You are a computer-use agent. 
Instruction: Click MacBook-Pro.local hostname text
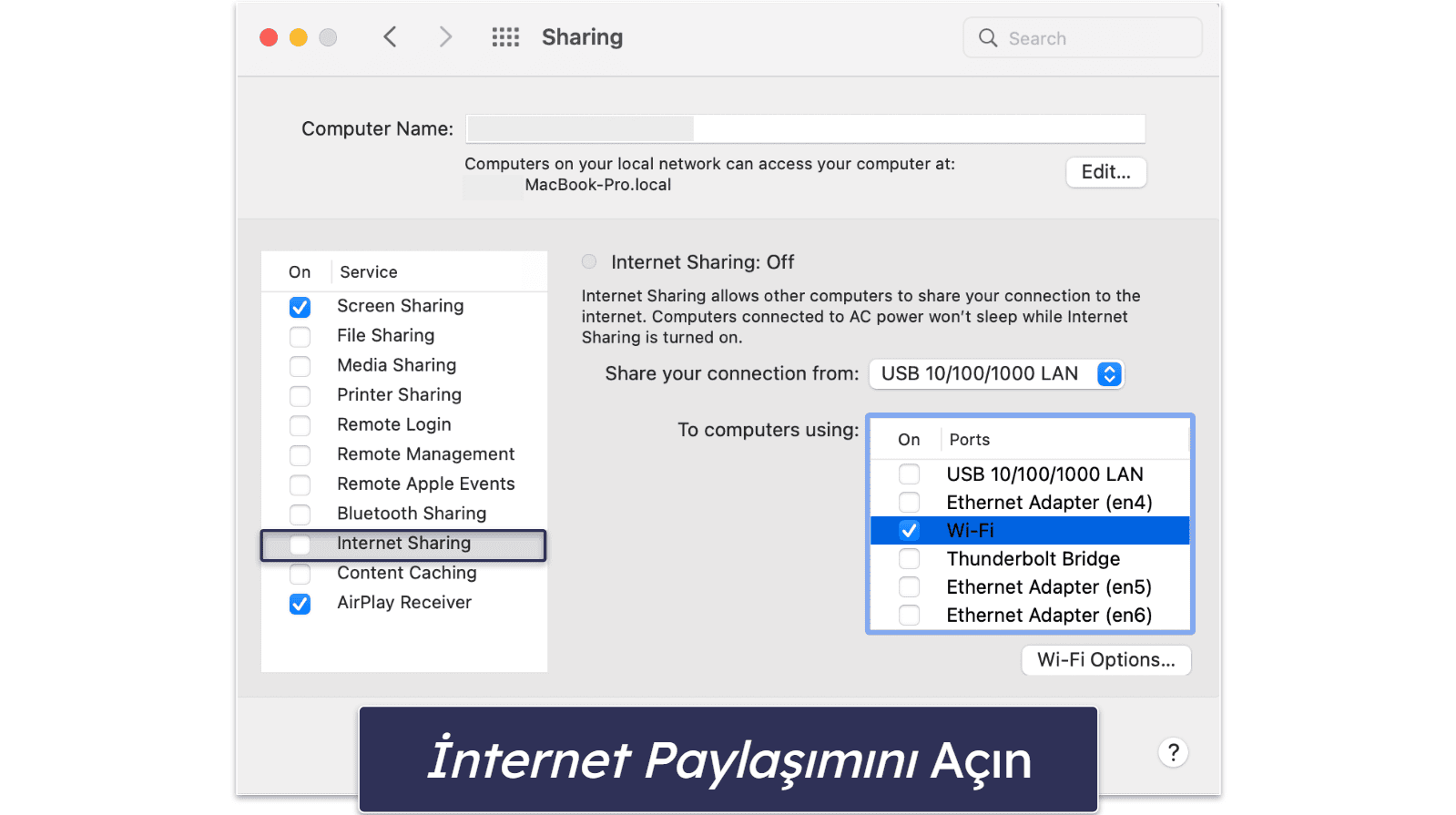(x=597, y=185)
